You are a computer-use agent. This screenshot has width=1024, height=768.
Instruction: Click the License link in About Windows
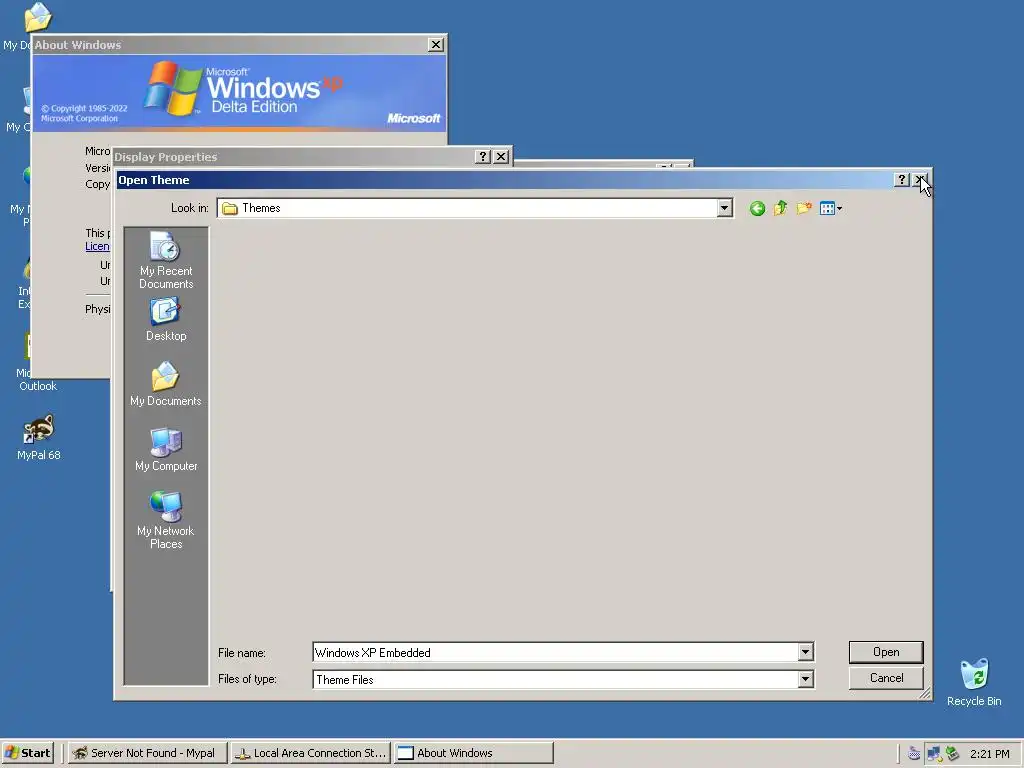click(97, 246)
